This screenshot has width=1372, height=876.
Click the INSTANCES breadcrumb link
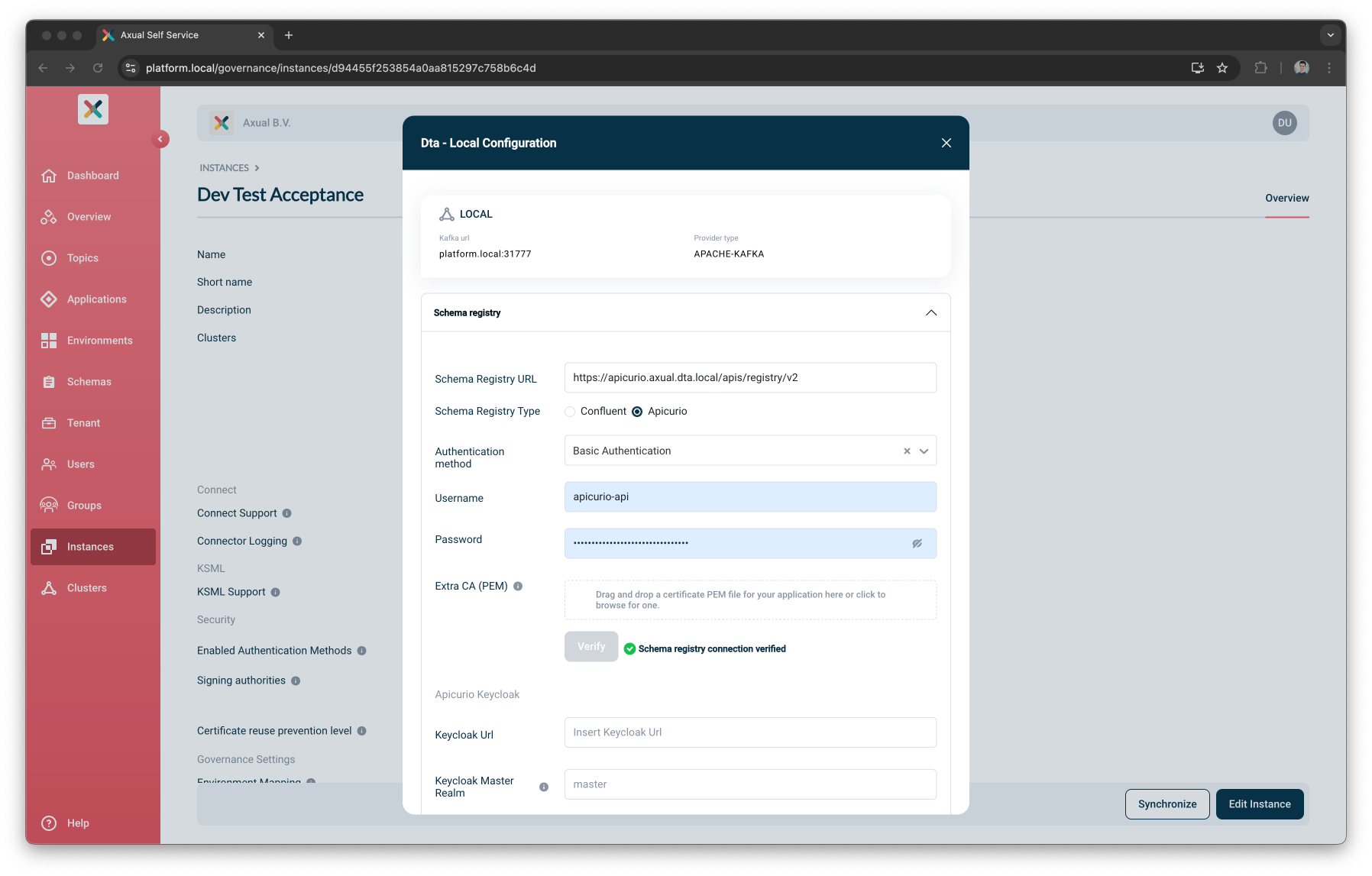(225, 168)
